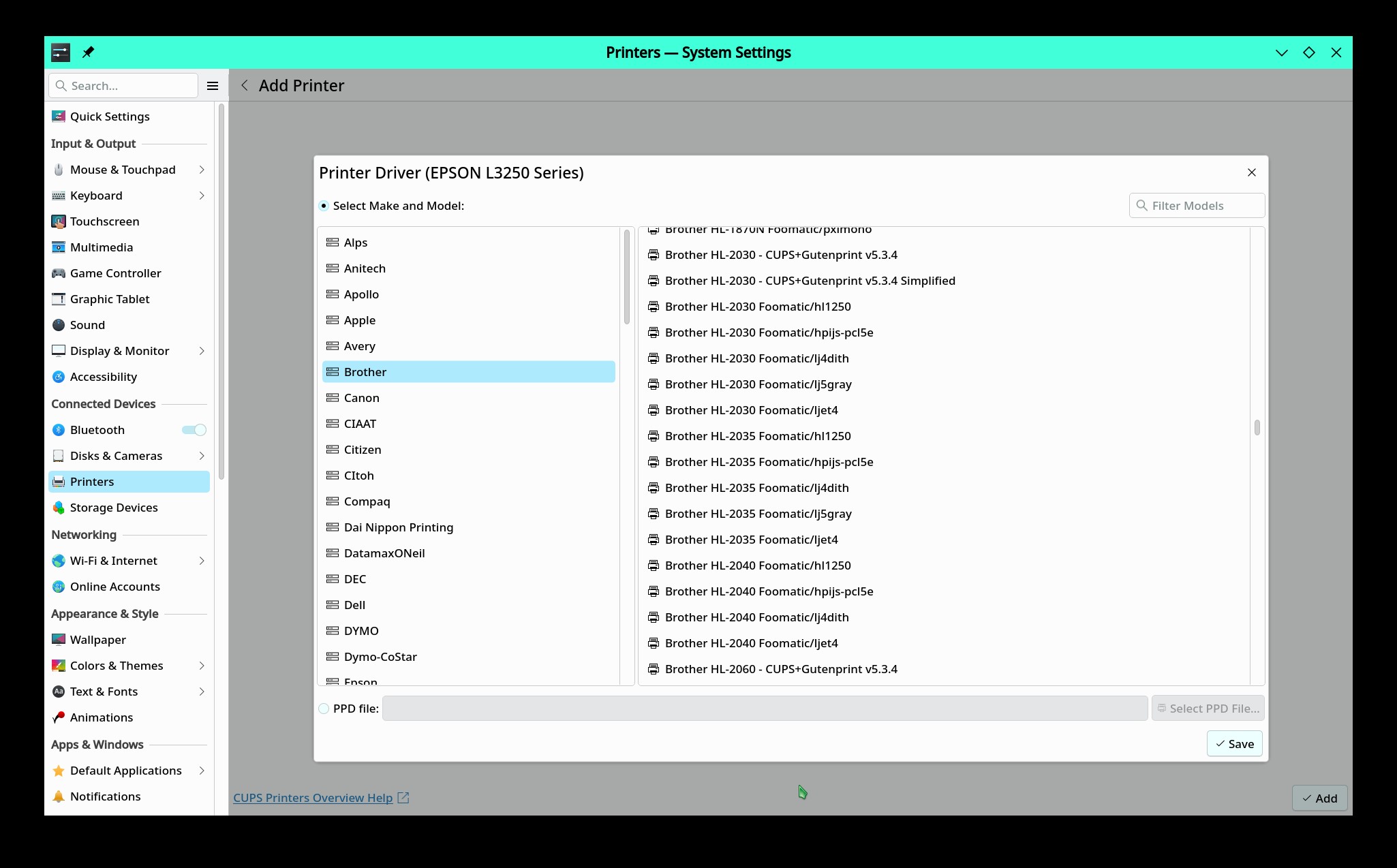The height and width of the screenshot is (868, 1397).
Task: Click the back arrow next to Add Printer
Action: pyautogui.click(x=245, y=86)
